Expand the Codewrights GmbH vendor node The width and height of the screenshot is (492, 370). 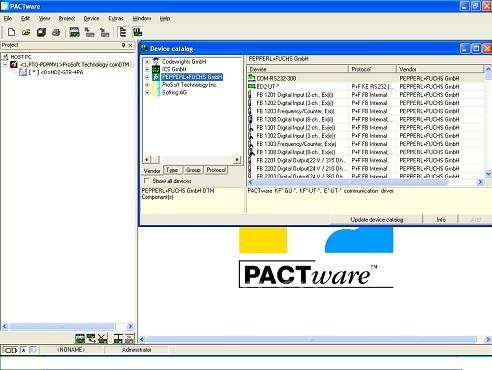click(147, 62)
